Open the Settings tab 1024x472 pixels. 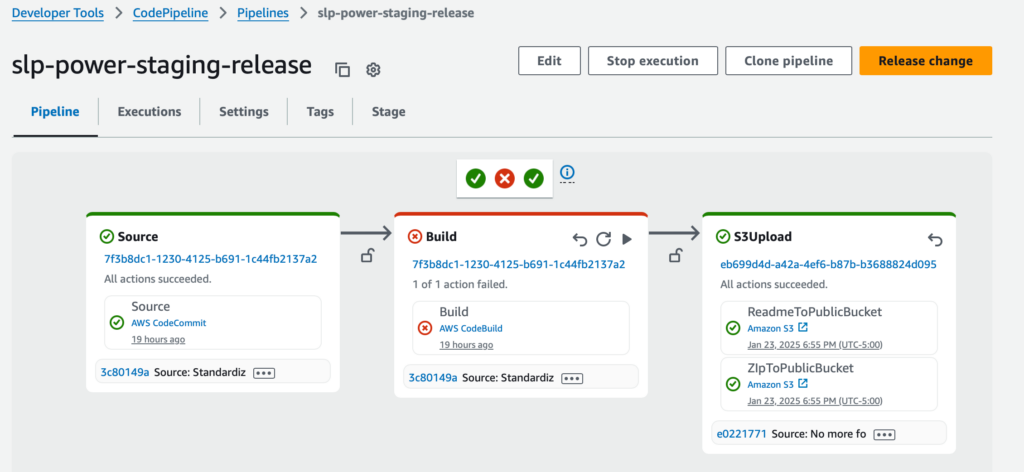(x=244, y=112)
